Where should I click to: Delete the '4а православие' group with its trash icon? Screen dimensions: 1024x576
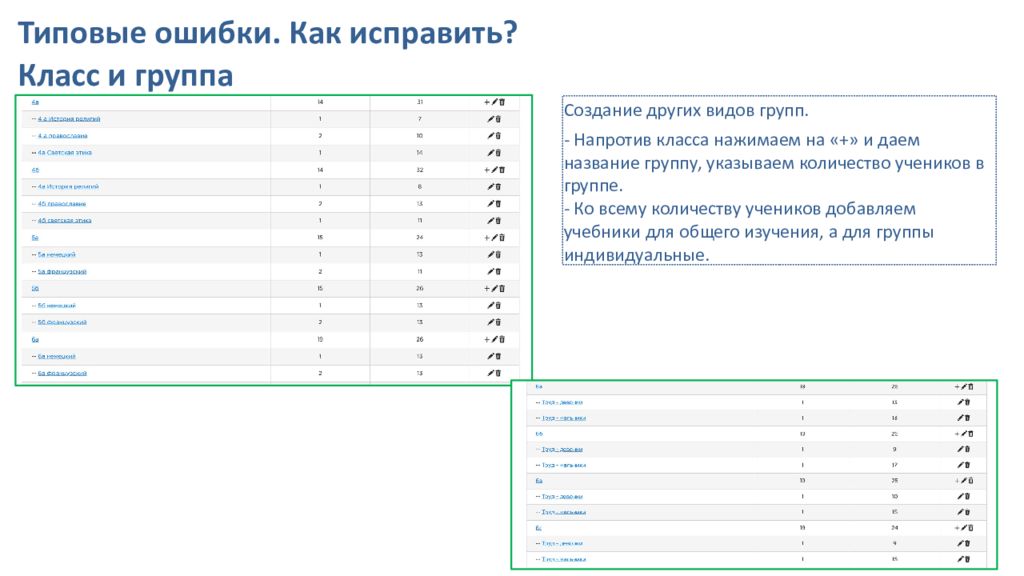click(x=498, y=136)
